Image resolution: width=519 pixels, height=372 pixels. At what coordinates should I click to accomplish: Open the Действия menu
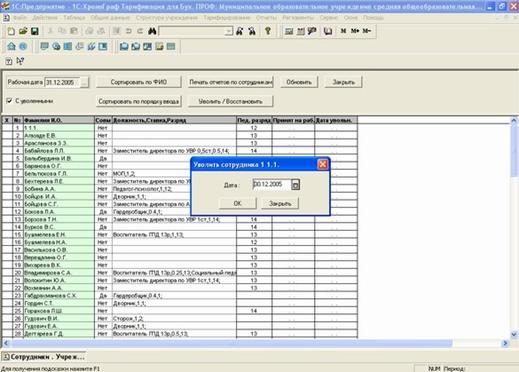tap(45, 18)
